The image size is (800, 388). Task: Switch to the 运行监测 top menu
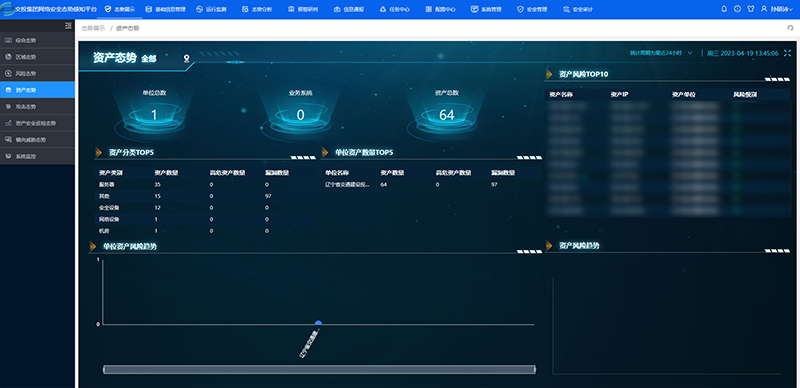[211, 9]
